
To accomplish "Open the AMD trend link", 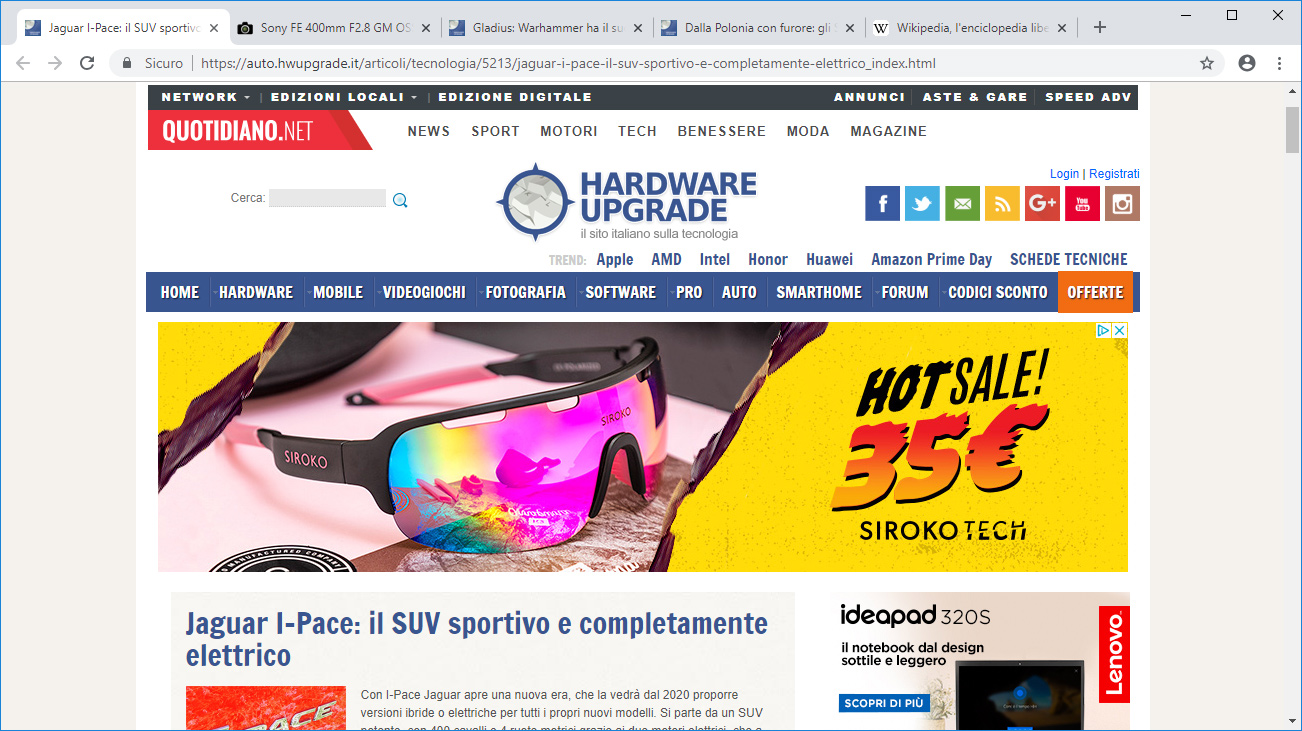I will pos(666,259).
